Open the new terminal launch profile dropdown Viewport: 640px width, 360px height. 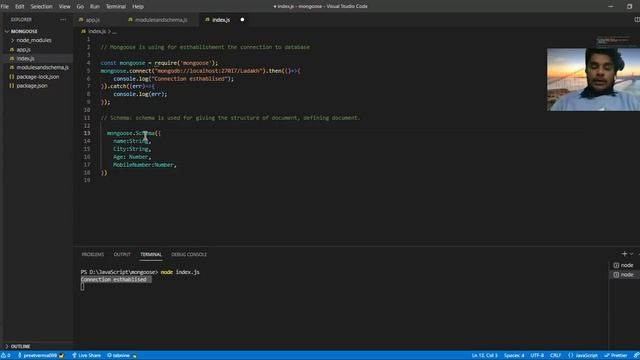point(631,254)
